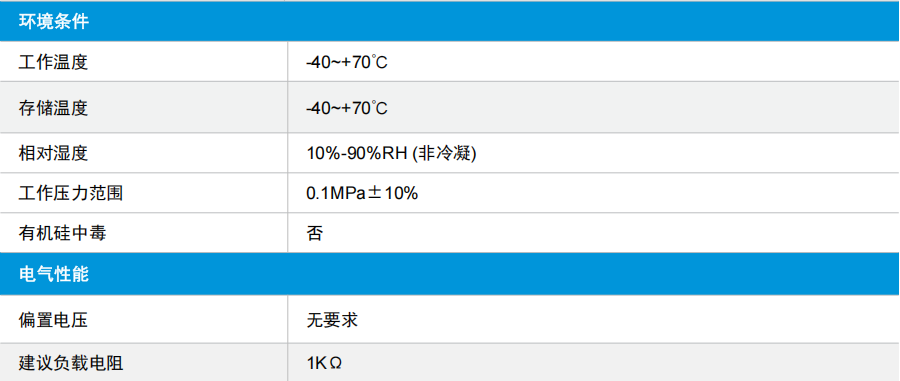Select the 存储温度 row label

(53, 107)
